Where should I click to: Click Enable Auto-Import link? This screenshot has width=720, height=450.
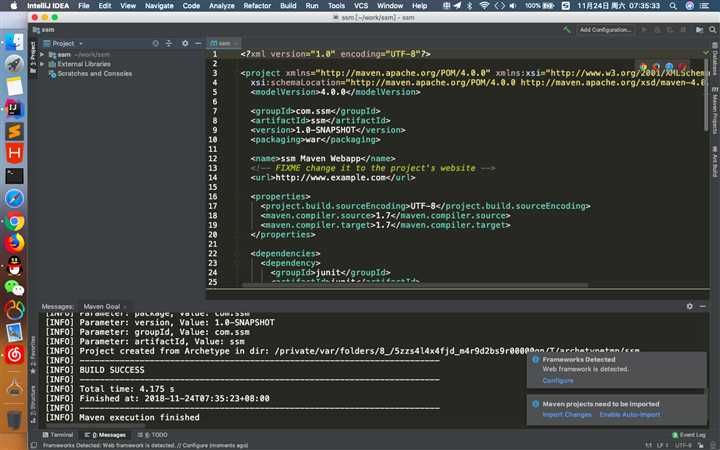[x=630, y=415]
